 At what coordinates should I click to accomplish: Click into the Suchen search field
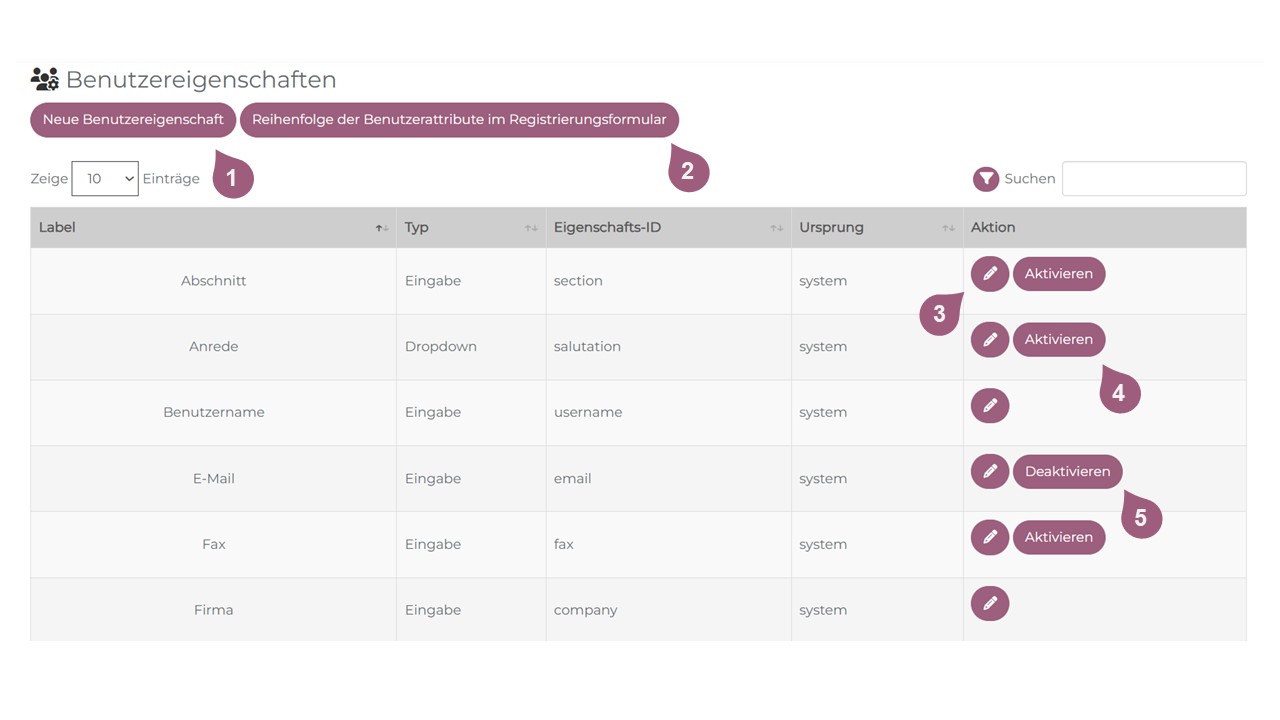1153,179
